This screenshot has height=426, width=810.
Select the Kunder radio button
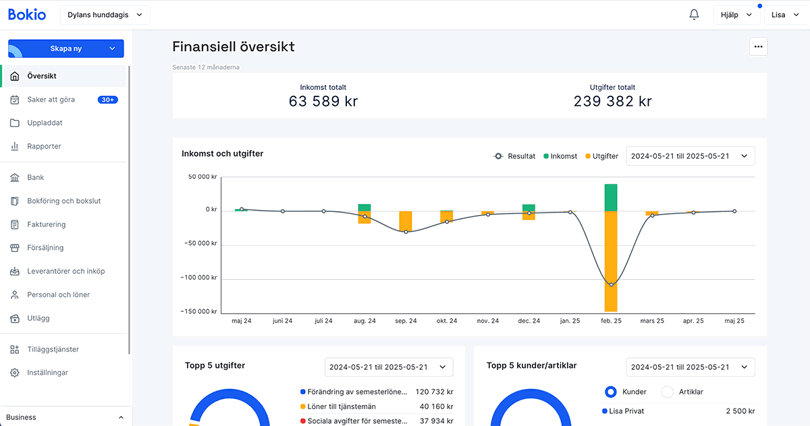pos(611,392)
